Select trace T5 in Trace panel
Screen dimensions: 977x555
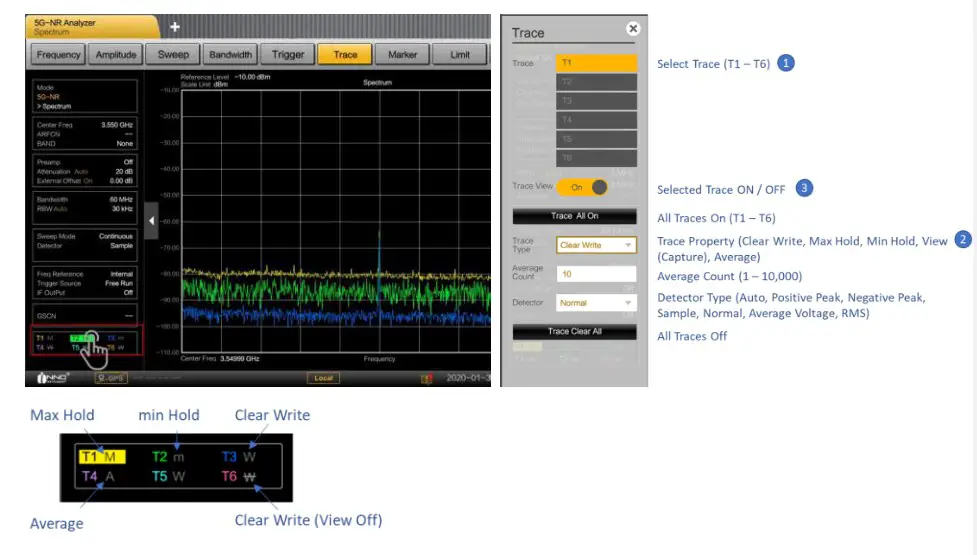click(x=596, y=138)
